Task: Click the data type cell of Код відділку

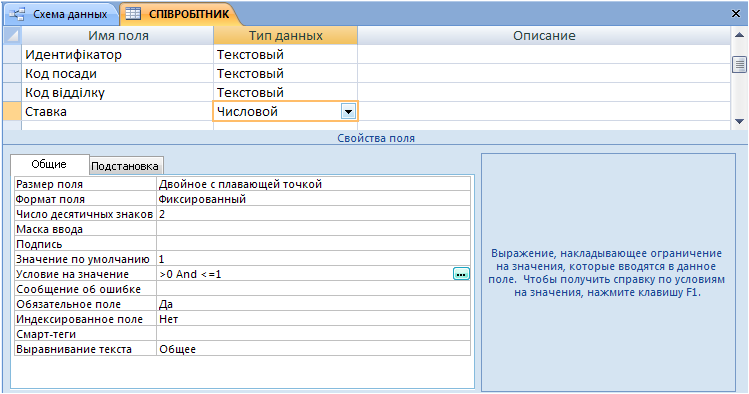Action: click(286, 93)
